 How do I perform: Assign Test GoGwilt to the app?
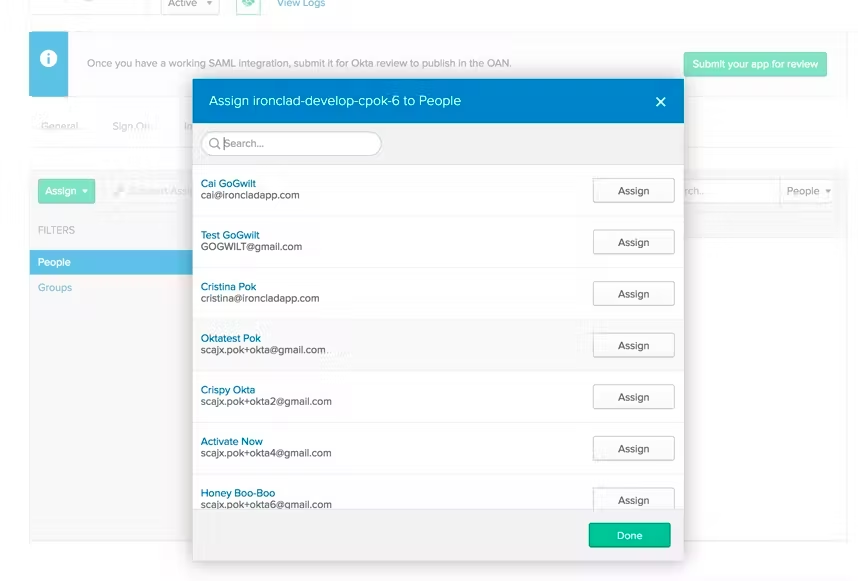coord(633,242)
